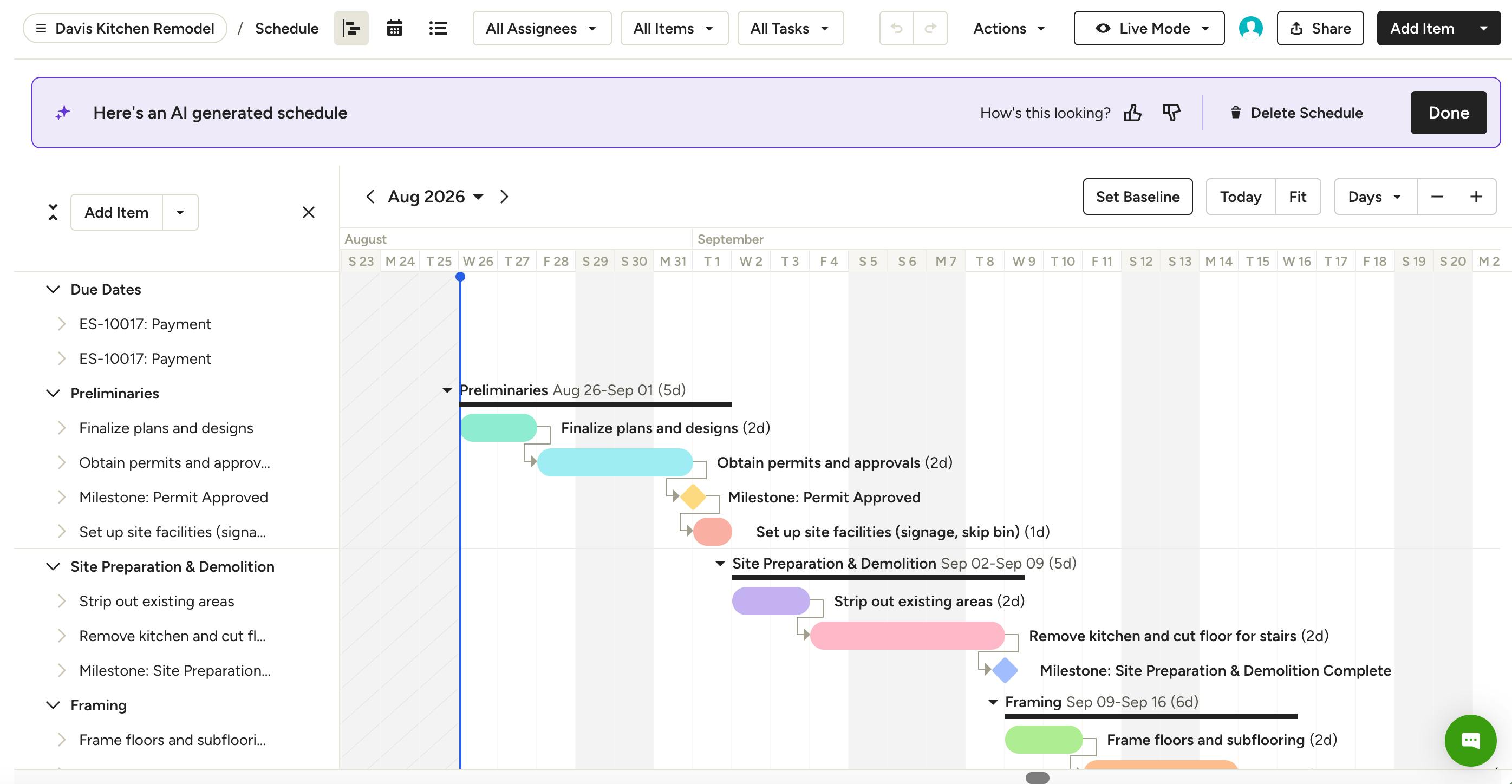1512x784 pixels.
Task: Click the horizontal scrollbar thumb at bottom
Action: tap(1037, 778)
